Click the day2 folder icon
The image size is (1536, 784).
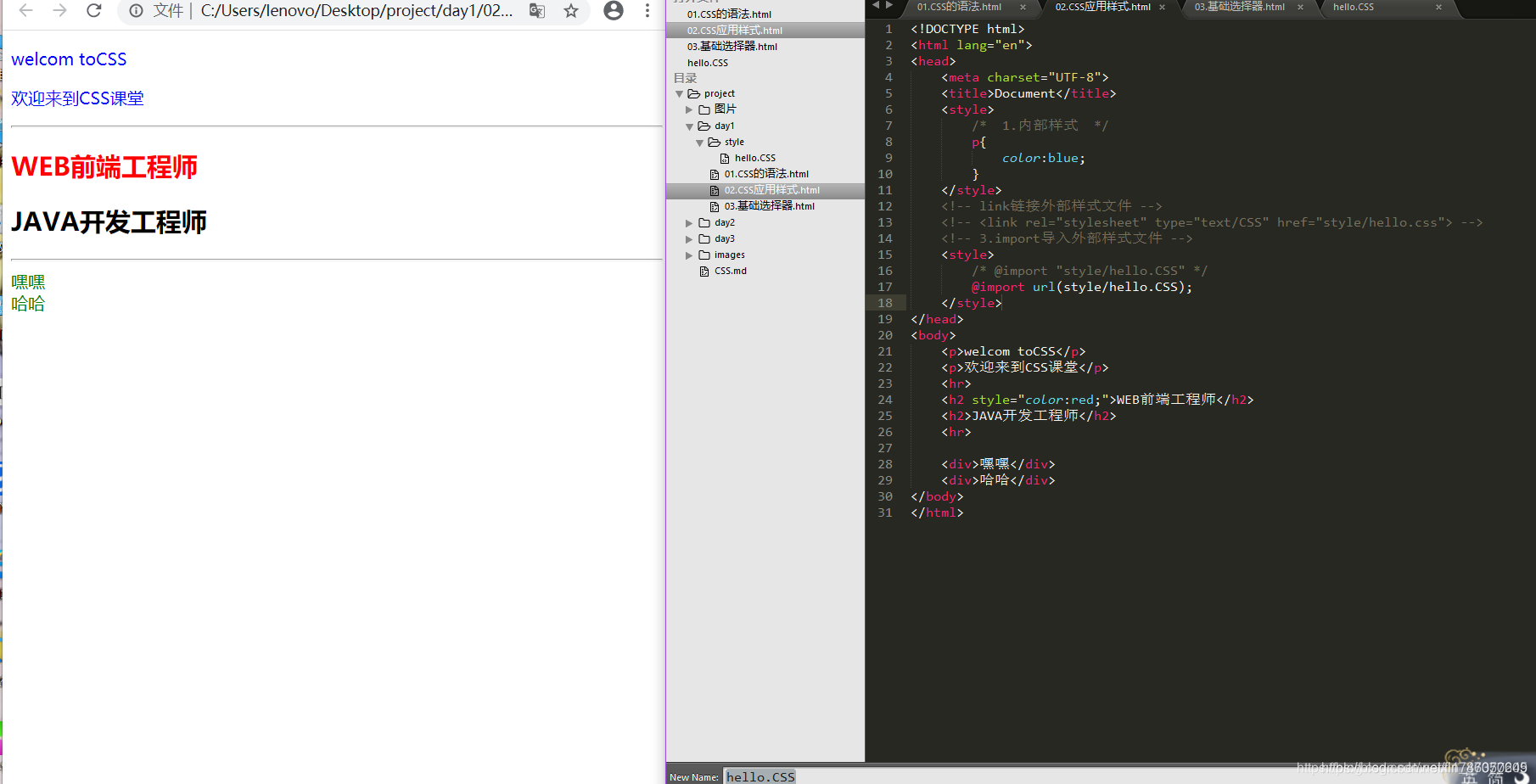click(x=704, y=222)
